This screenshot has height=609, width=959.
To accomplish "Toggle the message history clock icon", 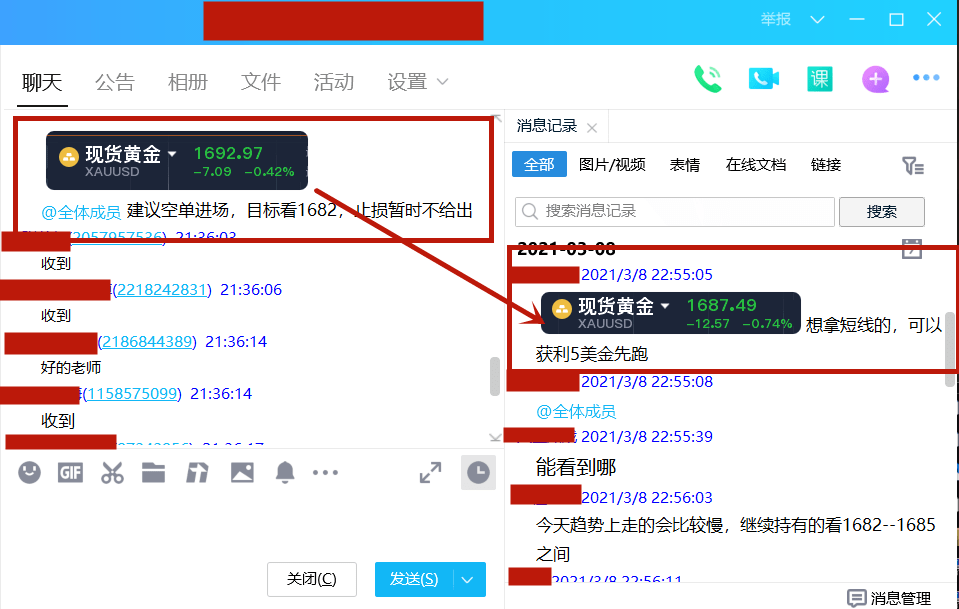I will 478,473.
